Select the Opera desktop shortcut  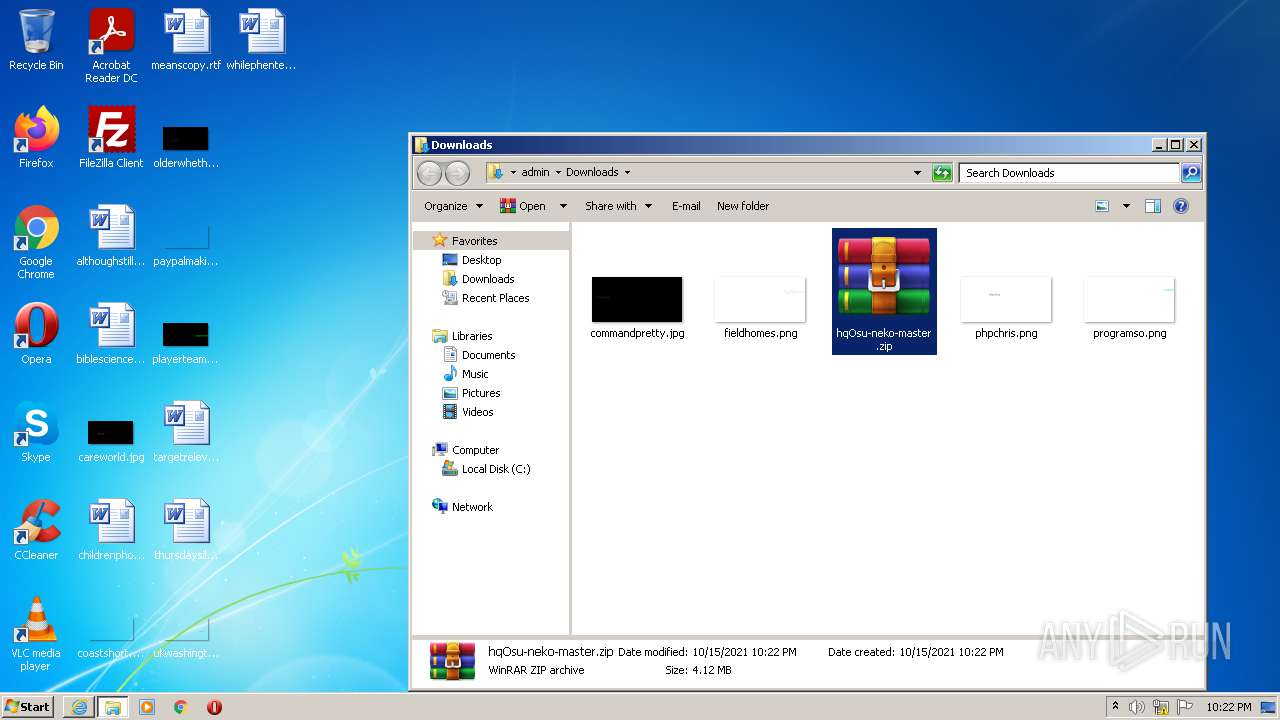(x=36, y=334)
